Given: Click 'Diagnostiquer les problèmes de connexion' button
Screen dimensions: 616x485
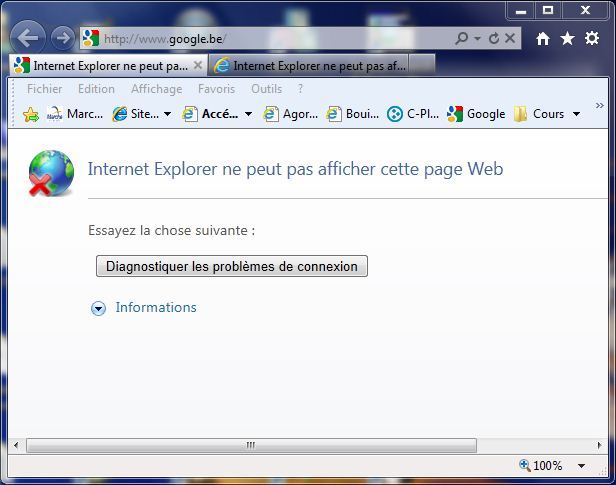Looking at the screenshot, I should (232, 266).
